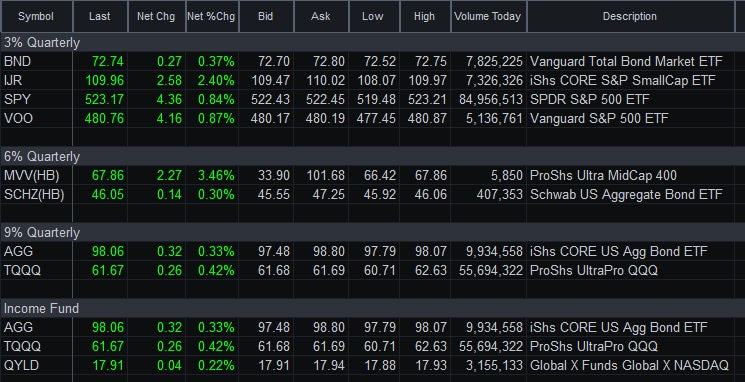Click IJR low 108.07
The width and height of the screenshot is (745, 382).
tap(377, 80)
